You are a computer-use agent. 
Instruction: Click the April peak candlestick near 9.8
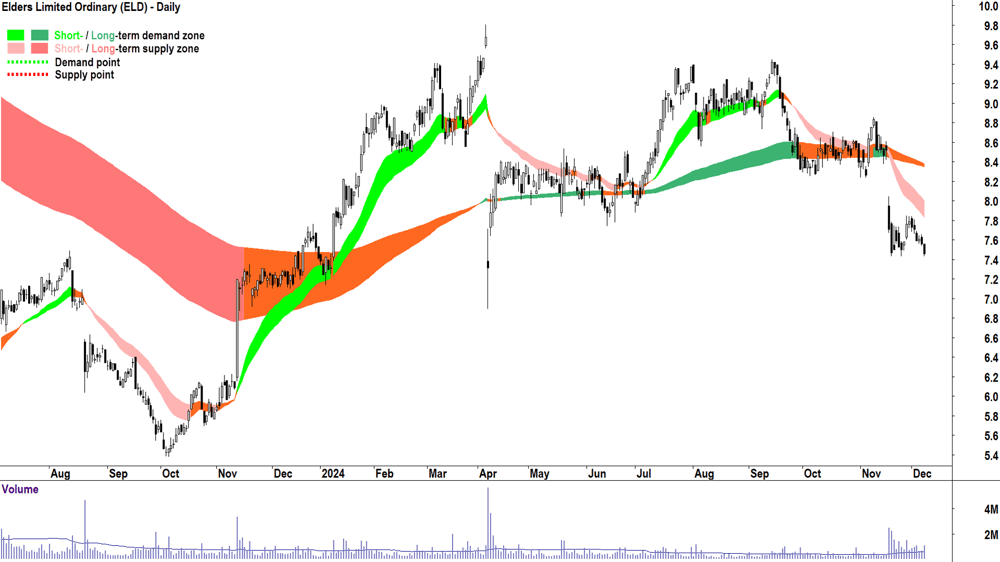tap(486, 38)
